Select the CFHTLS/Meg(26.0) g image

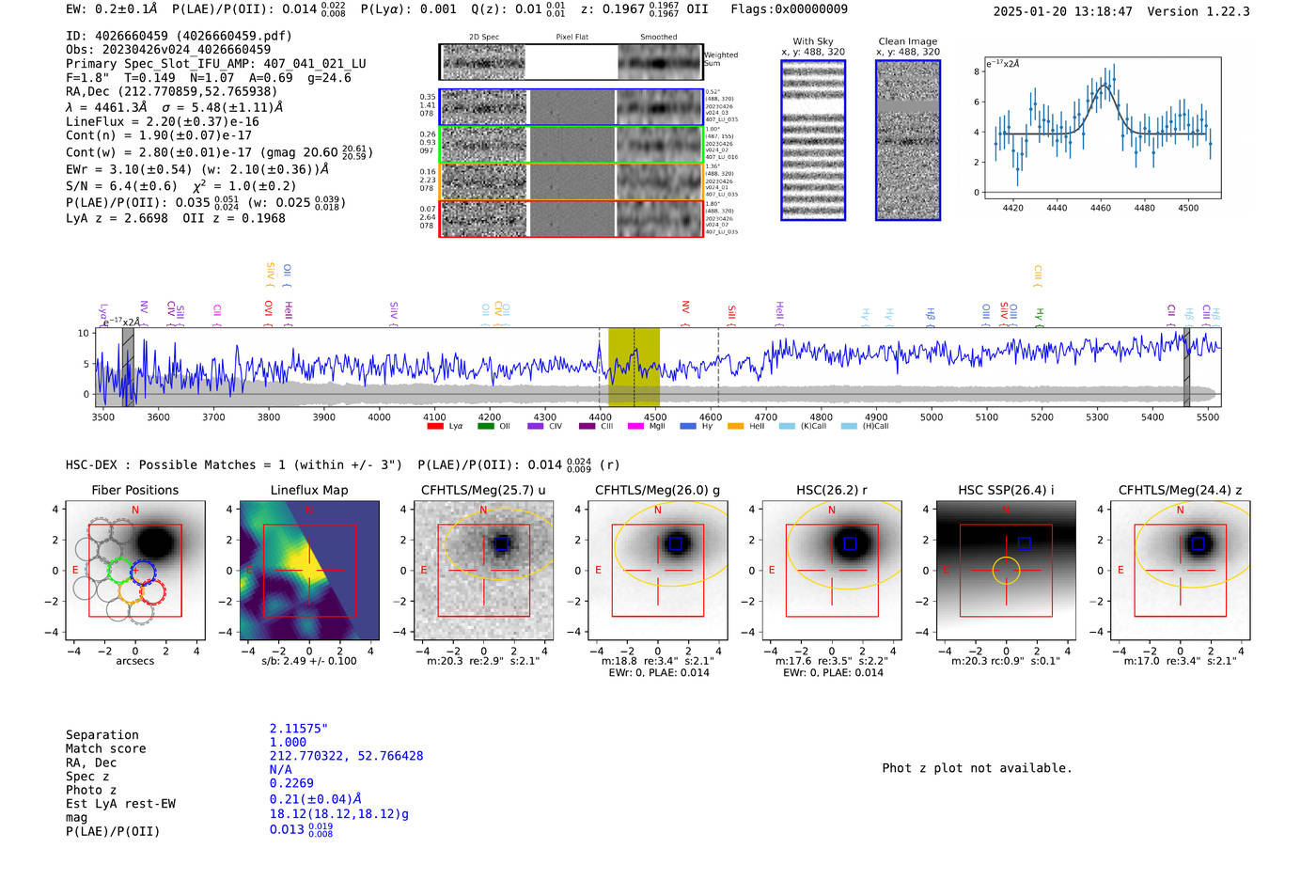[657, 570]
